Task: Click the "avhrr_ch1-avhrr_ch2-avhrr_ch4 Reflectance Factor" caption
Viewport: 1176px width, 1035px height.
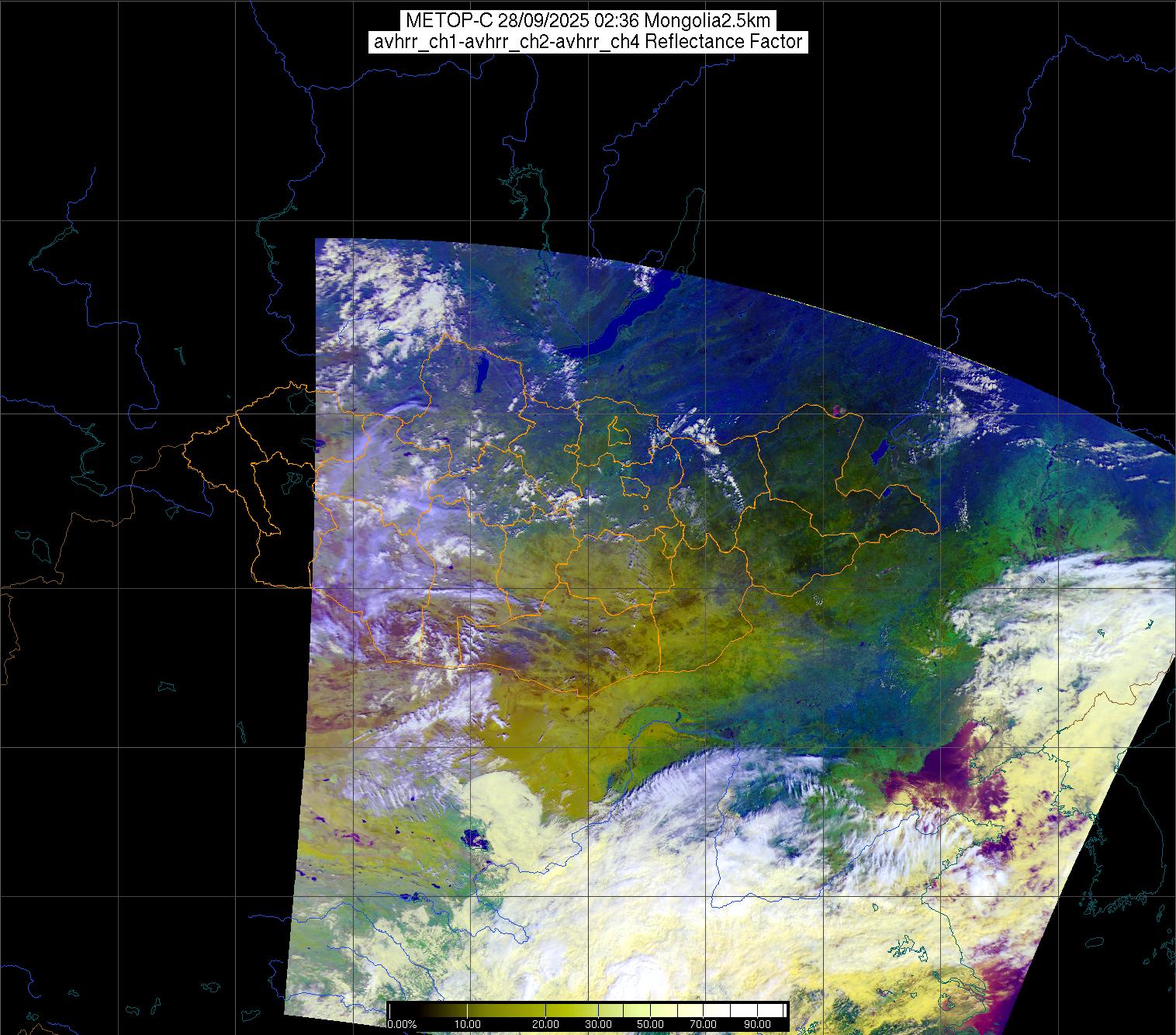Action: (x=588, y=42)
